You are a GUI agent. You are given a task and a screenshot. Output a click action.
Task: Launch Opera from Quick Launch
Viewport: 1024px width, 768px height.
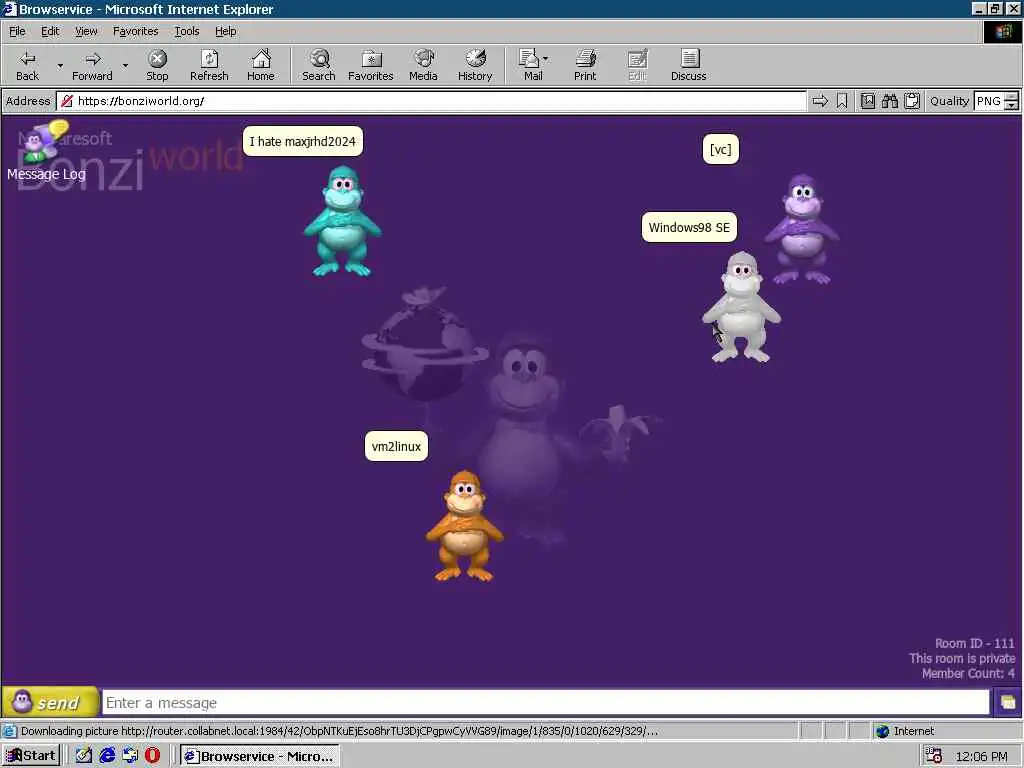152,756
